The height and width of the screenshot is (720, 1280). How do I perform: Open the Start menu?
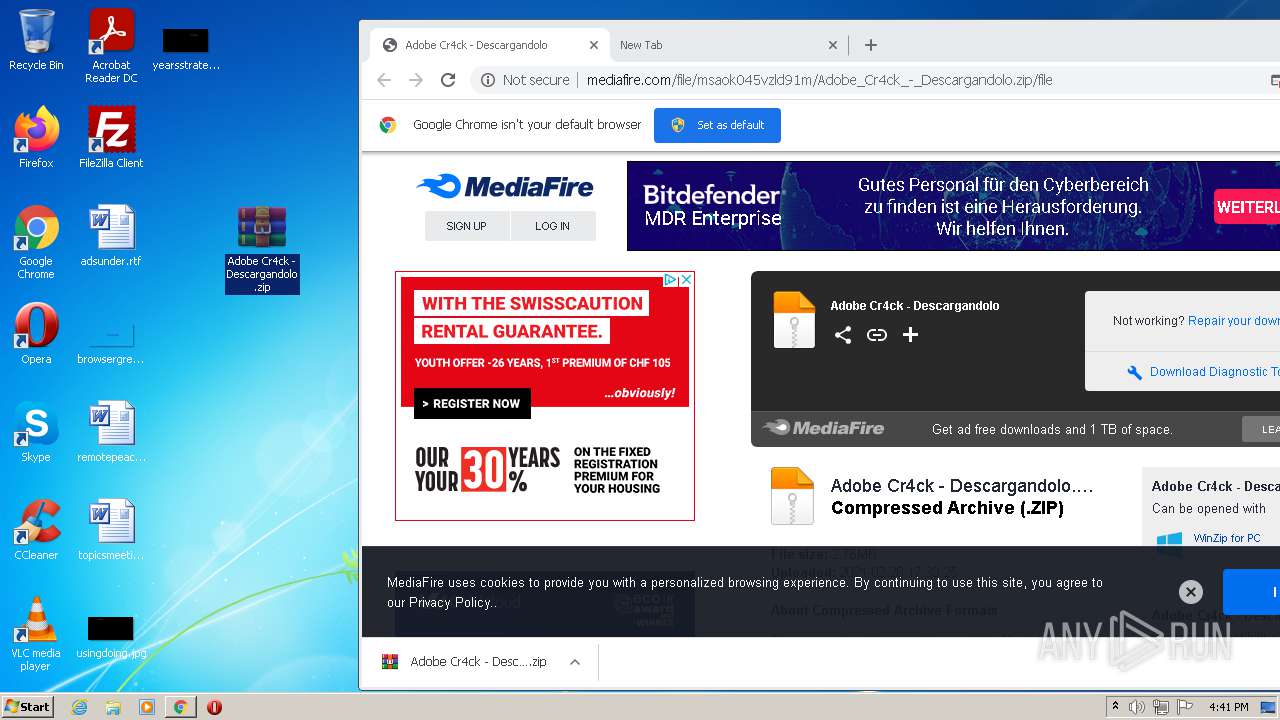(28, 707)
